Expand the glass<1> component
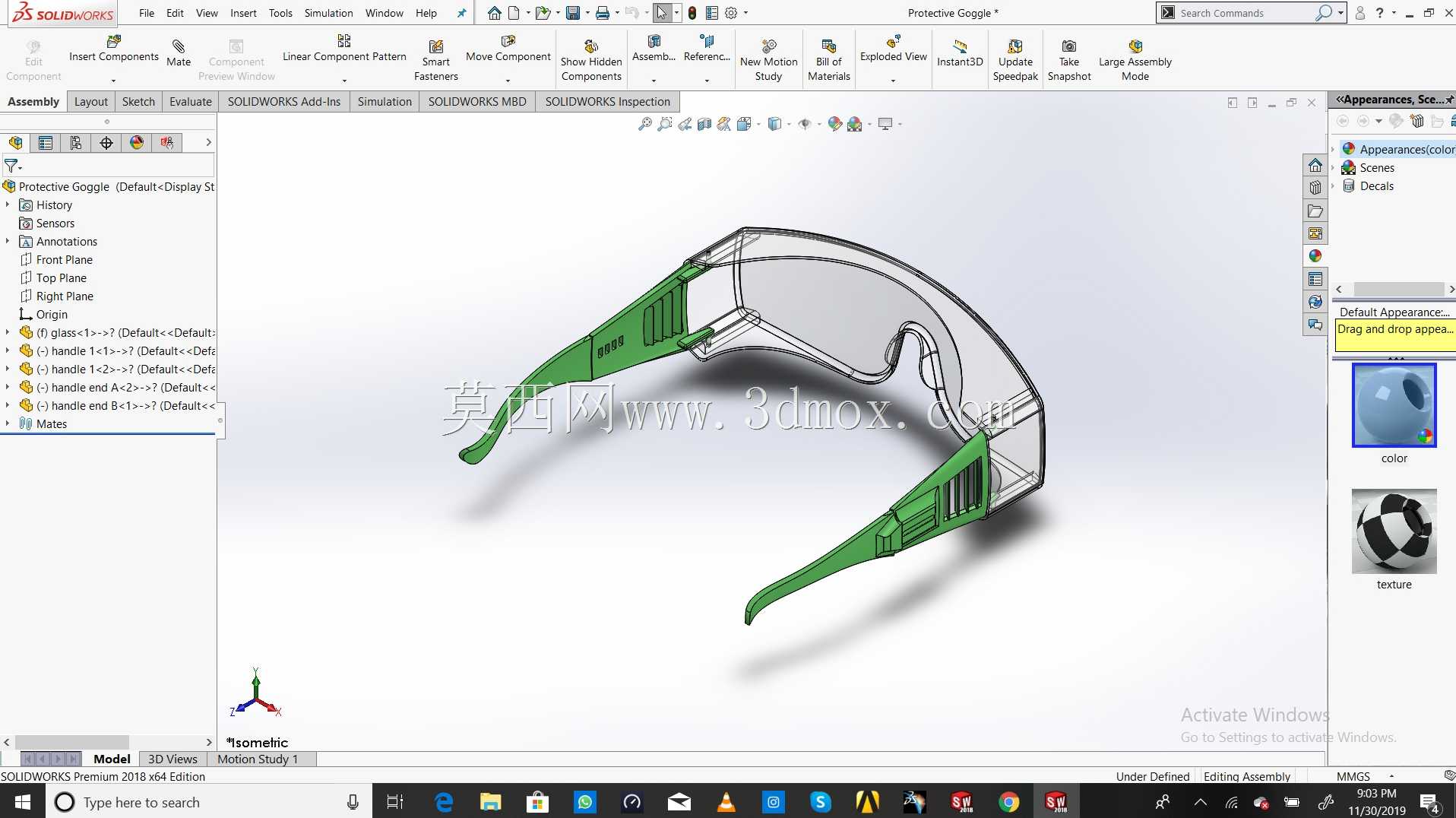Viewport: 1456px width, 818px height. pos(8,332)
